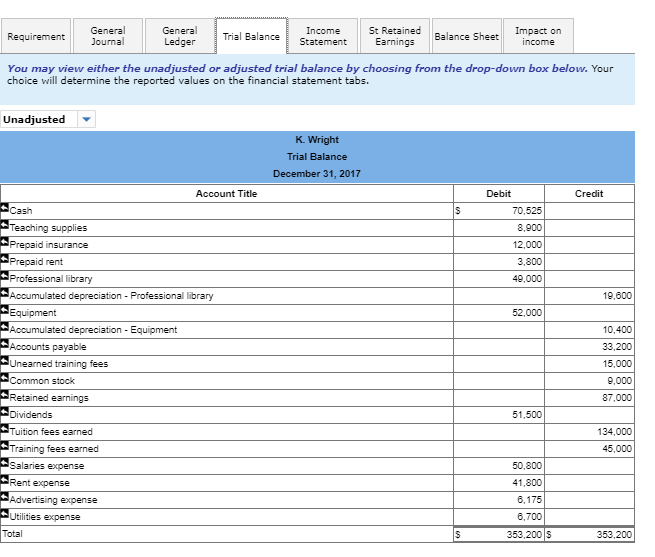The image size is (655, 557).
Task: Click the icon beside Rent expense
Action: [x=4, y=480]
